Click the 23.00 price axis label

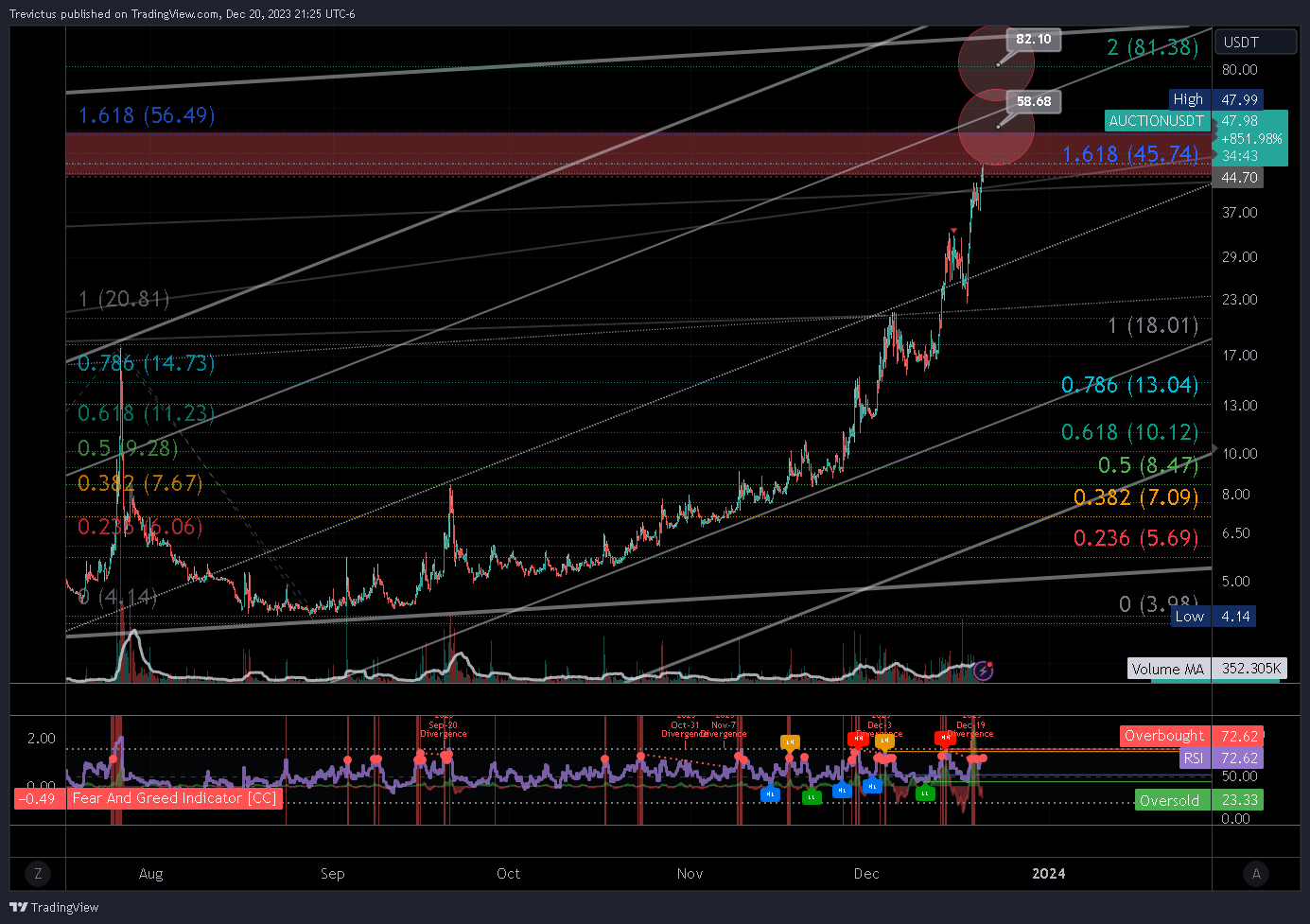[x=1239, y=299]
